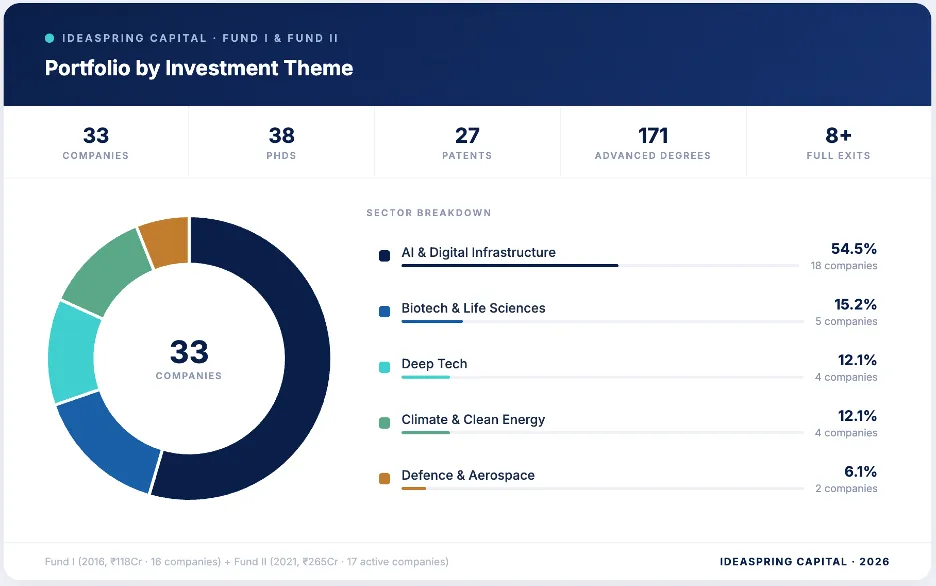Click the orange Defence & Aerospace legend square

pos(384,478)
